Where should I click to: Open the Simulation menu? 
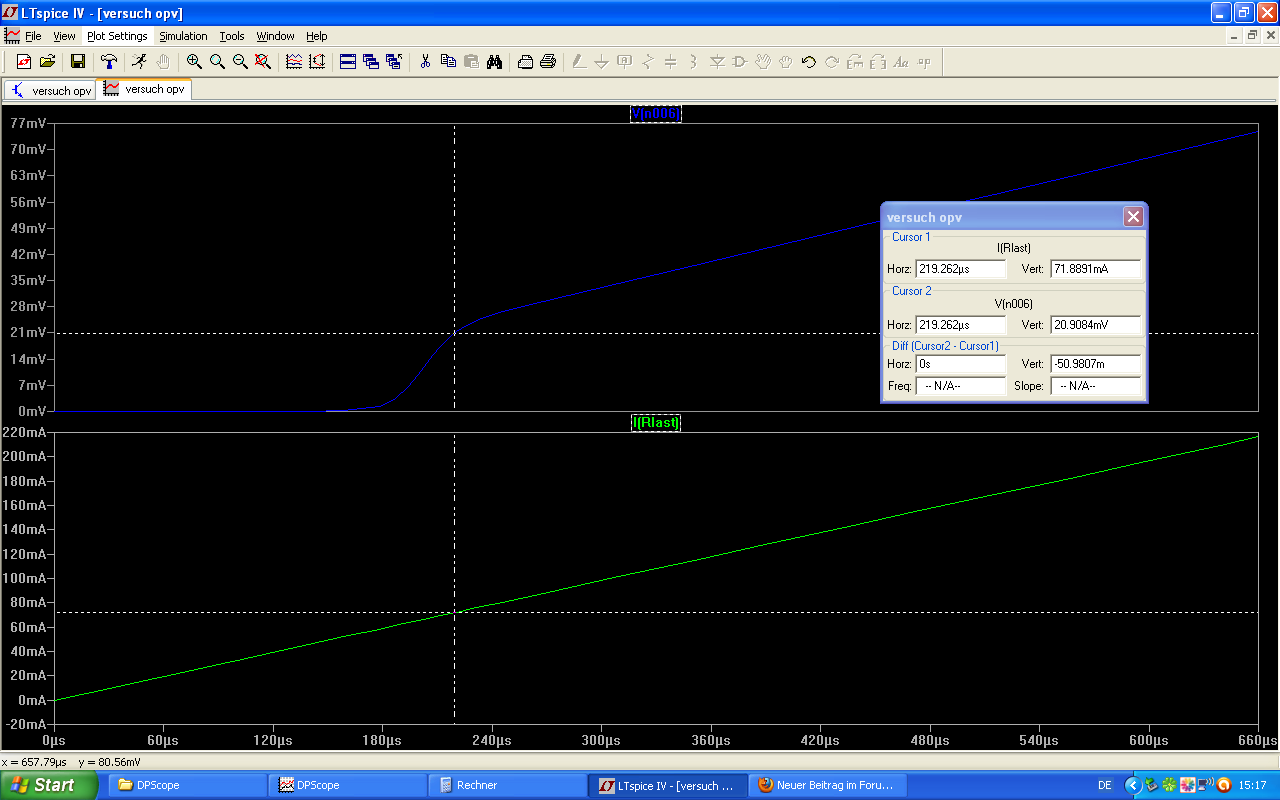tap(183, 36)
